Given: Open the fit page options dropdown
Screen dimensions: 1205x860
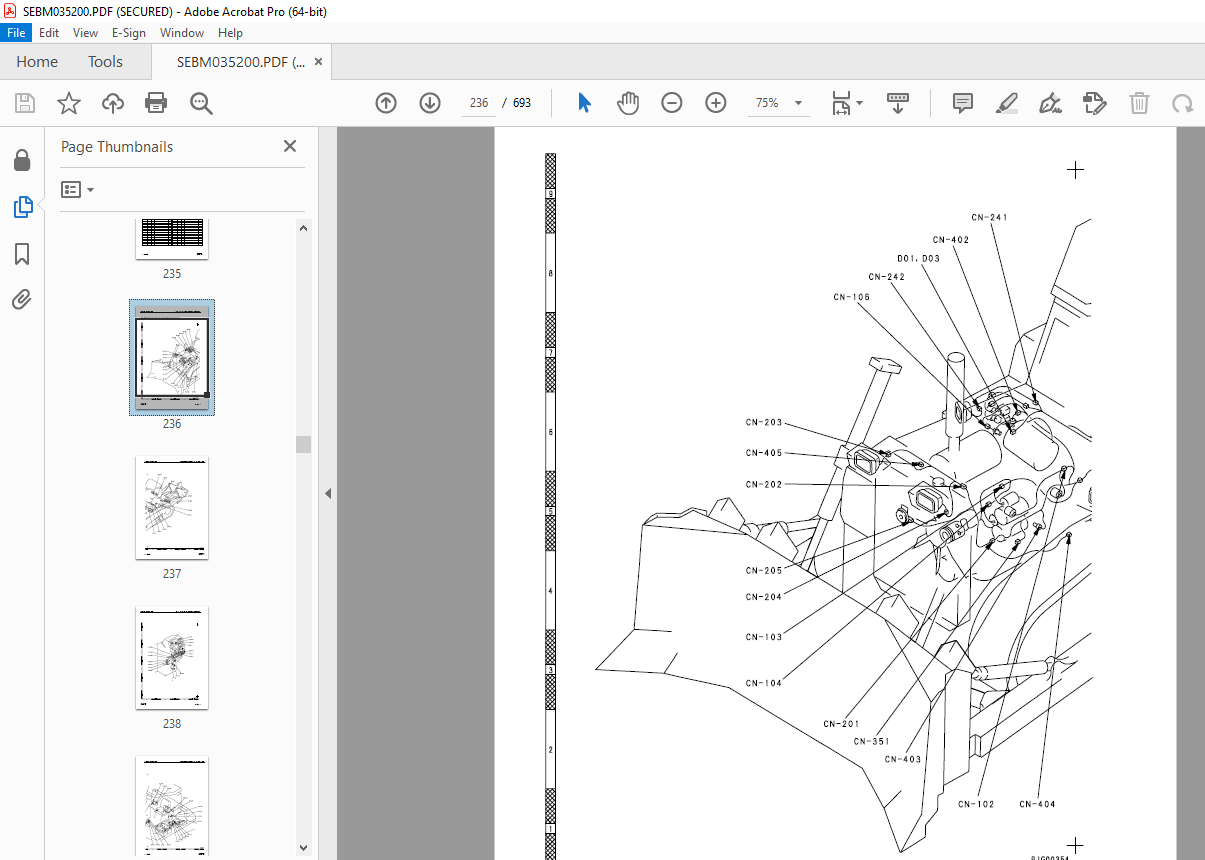Looking at the screenshot, I should 847,103.
